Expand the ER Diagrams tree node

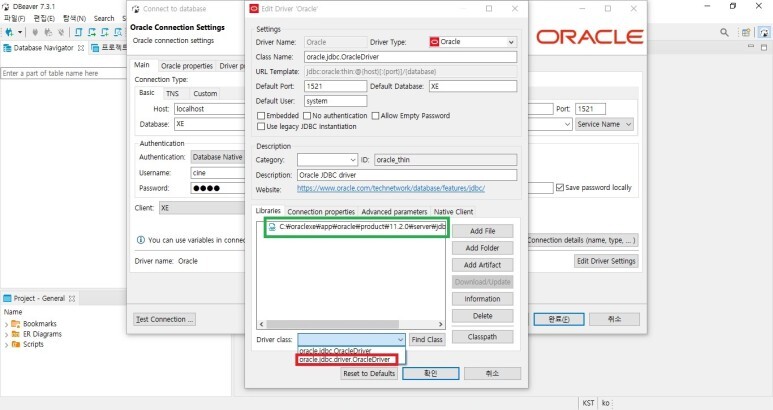coord(6,335)
